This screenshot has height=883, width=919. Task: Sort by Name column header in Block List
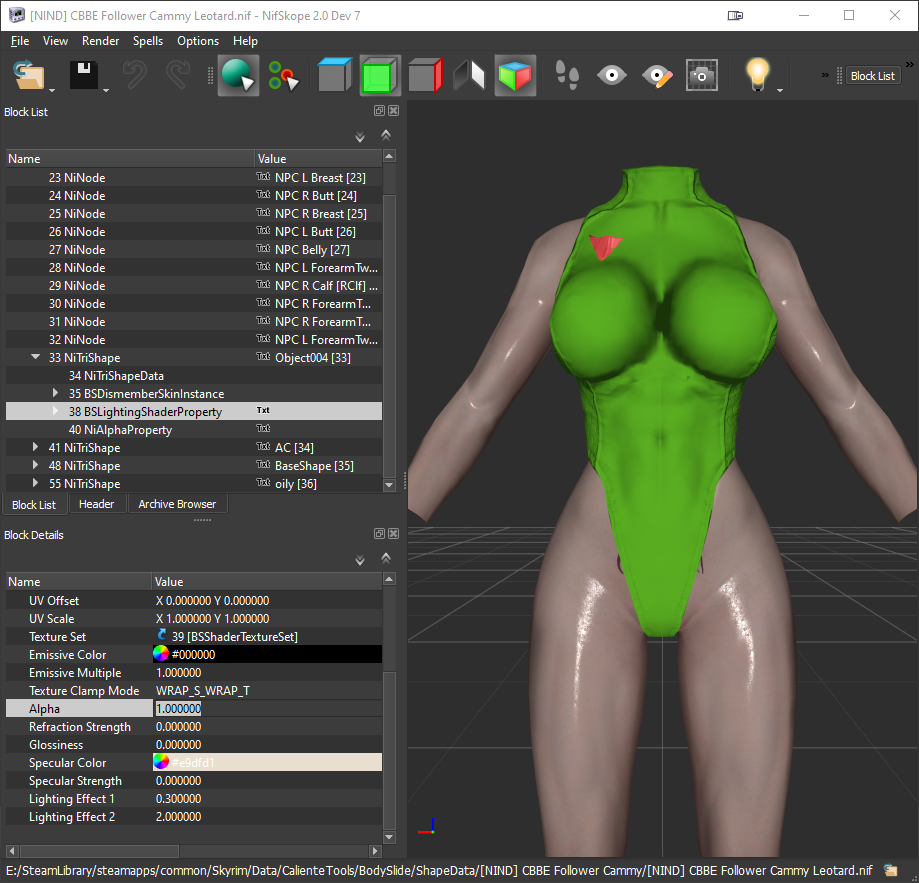click(130, 159)
